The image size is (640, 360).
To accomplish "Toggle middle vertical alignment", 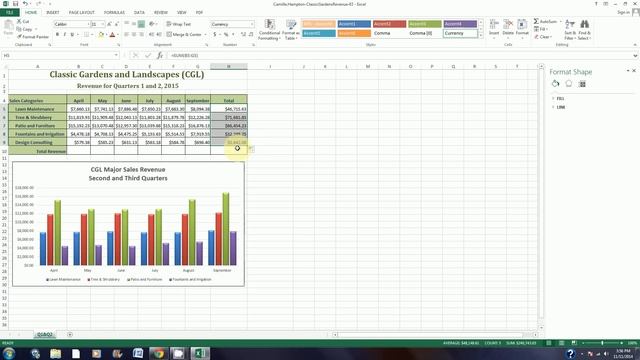I will tap(134, 24).
